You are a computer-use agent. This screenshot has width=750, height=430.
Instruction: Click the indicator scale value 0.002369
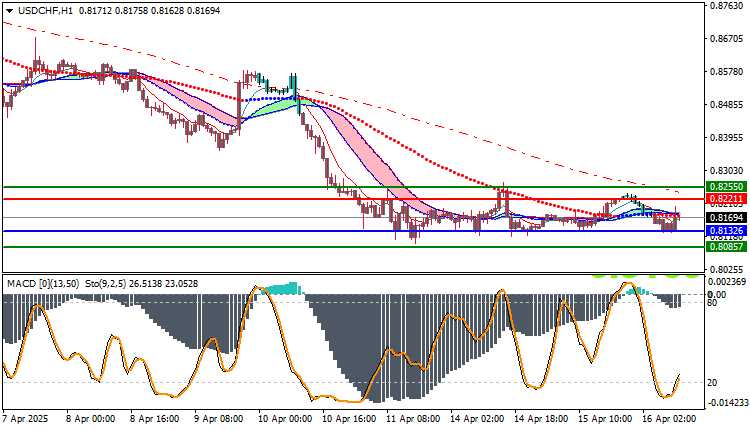727,282
